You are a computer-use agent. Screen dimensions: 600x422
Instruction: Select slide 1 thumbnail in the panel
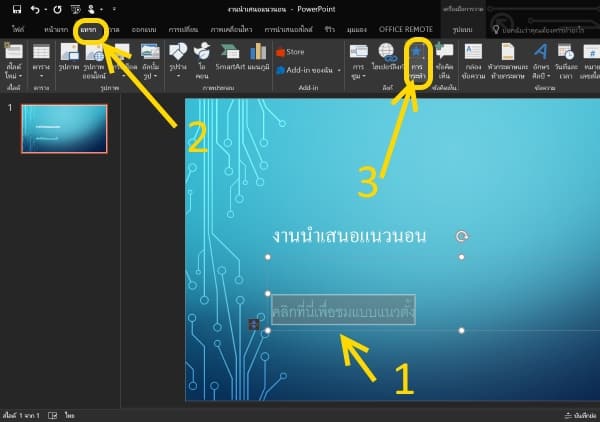(x=64, y=128)
